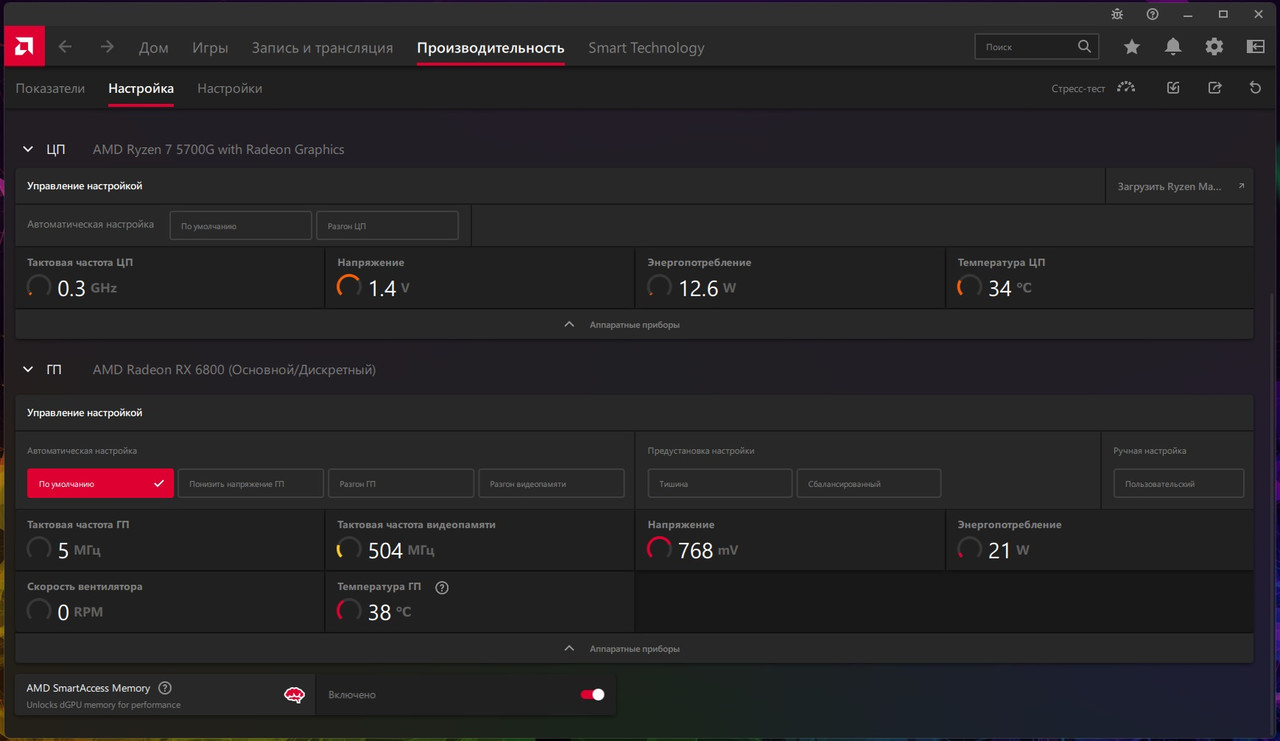
Task: Open Smart Technology tab
Action: tap(646, 47)
